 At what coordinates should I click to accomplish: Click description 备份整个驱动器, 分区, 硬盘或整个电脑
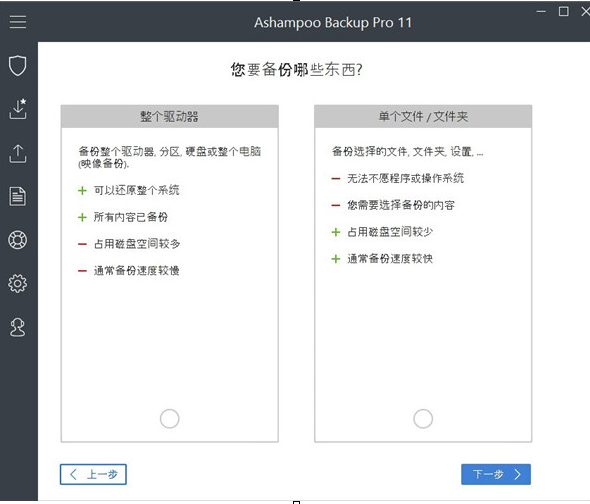pyautogui.click(x=169, y=157)
